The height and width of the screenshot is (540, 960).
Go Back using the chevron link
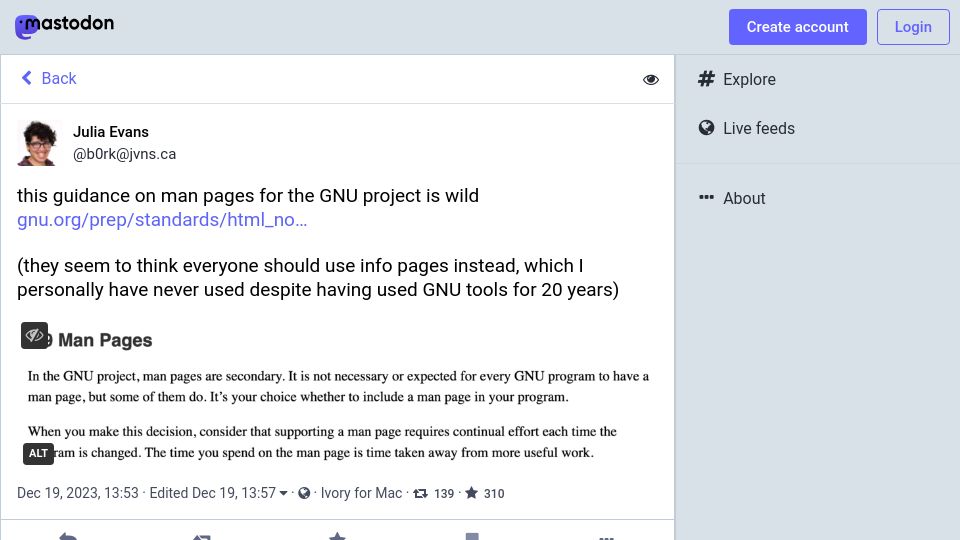click(x=48, y=78)
